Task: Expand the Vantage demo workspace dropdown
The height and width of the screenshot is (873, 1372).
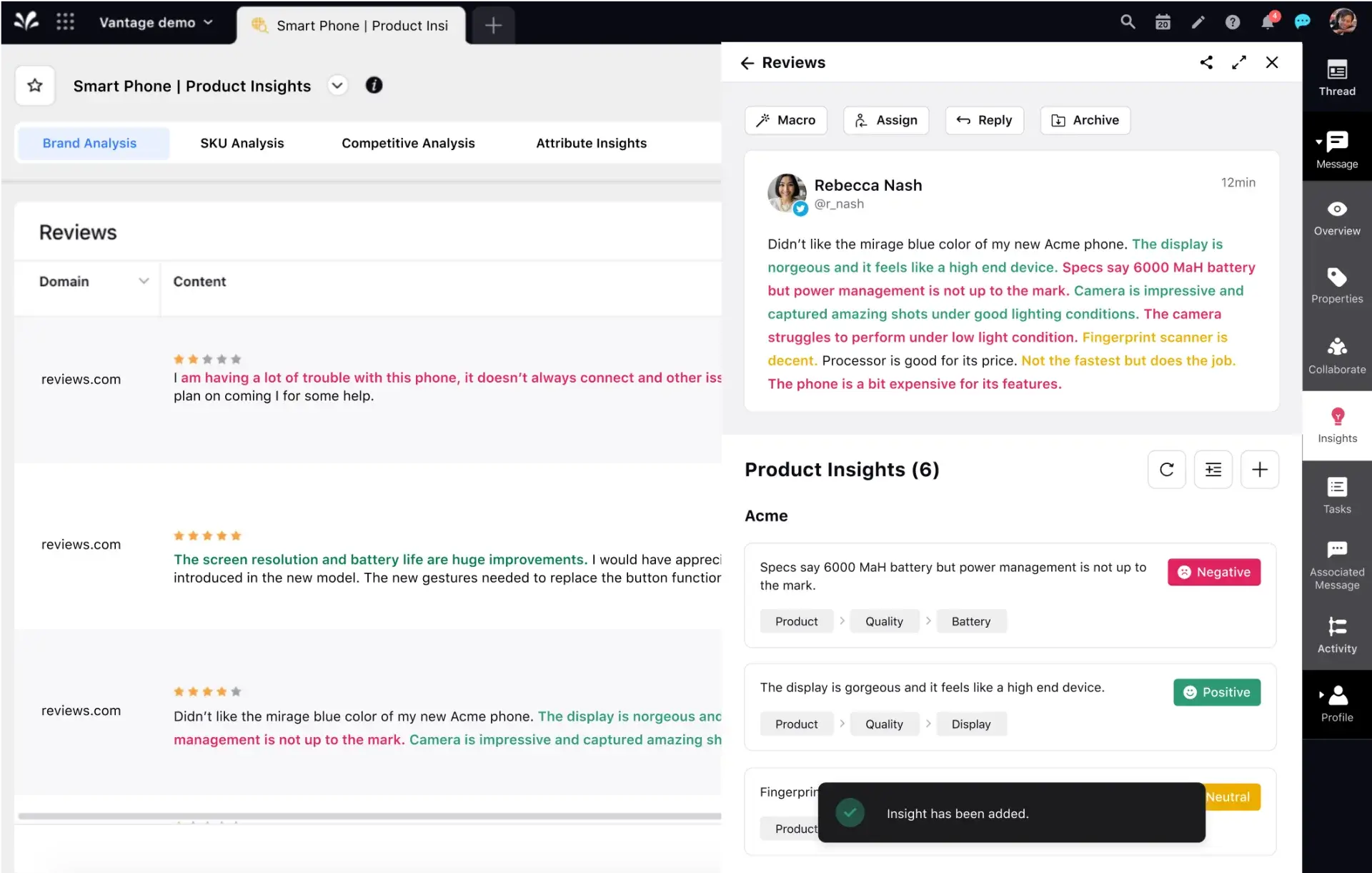Action: click(x=156, y=22)
